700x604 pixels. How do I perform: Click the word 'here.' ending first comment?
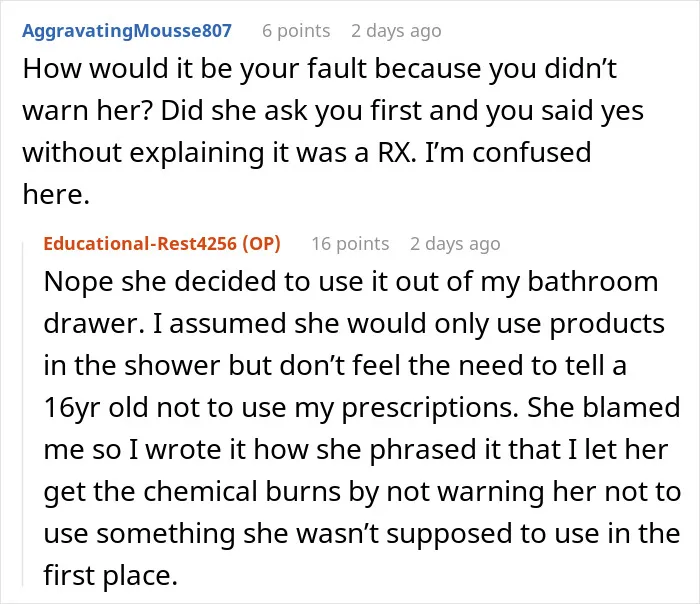point(56,195)
